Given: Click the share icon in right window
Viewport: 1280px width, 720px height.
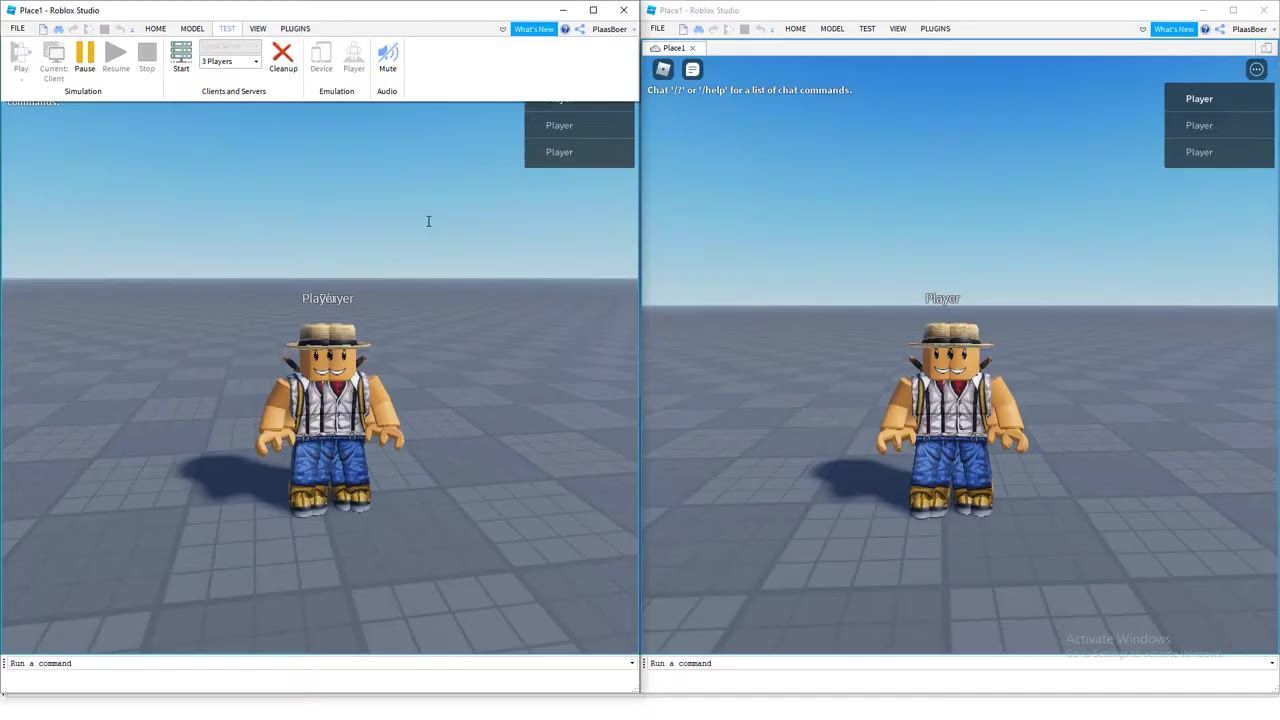Looking at the screenshot, I should [x=1220, y=29].
